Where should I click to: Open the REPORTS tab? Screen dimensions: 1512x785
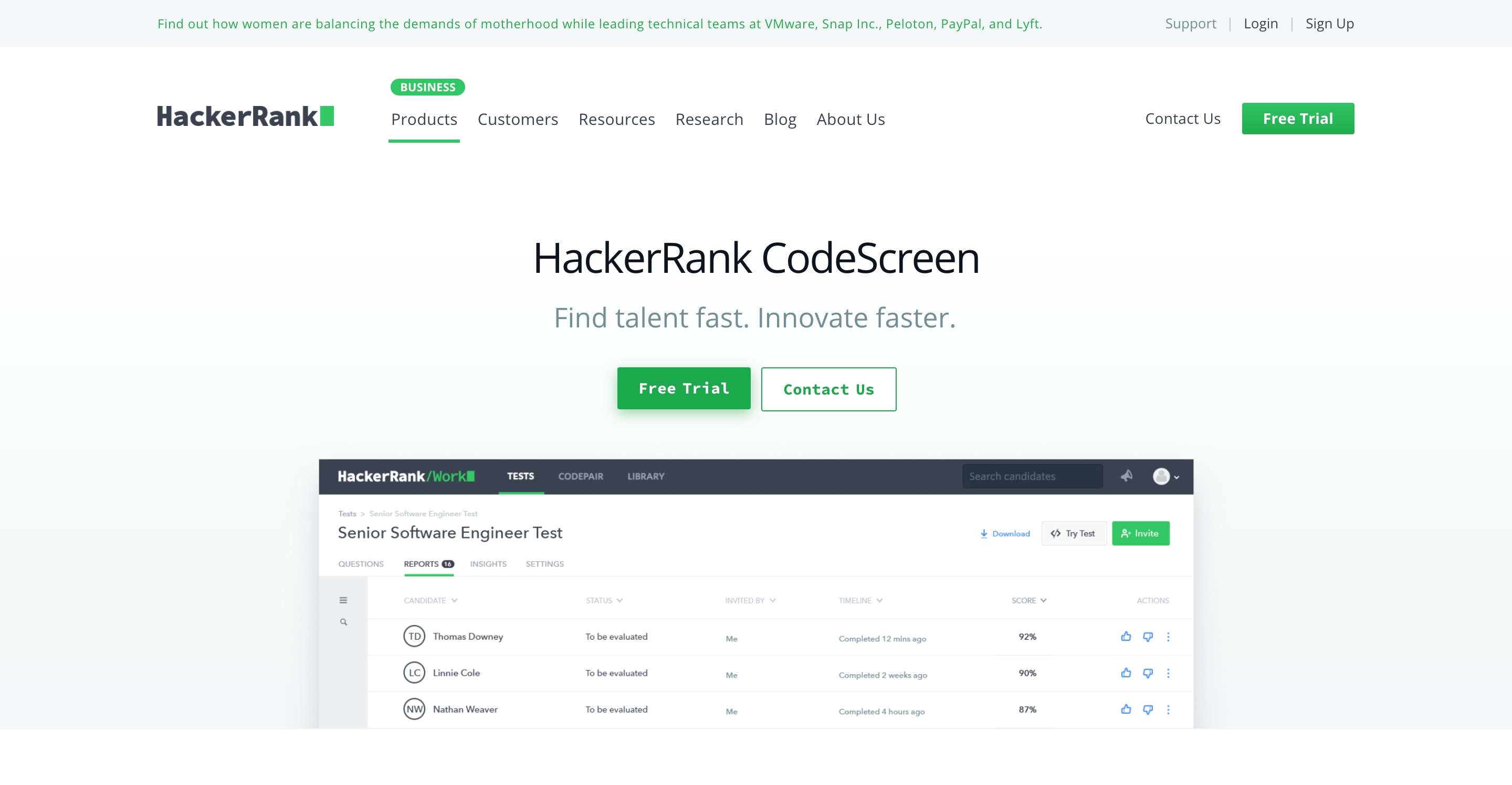(x=428, y=564)
